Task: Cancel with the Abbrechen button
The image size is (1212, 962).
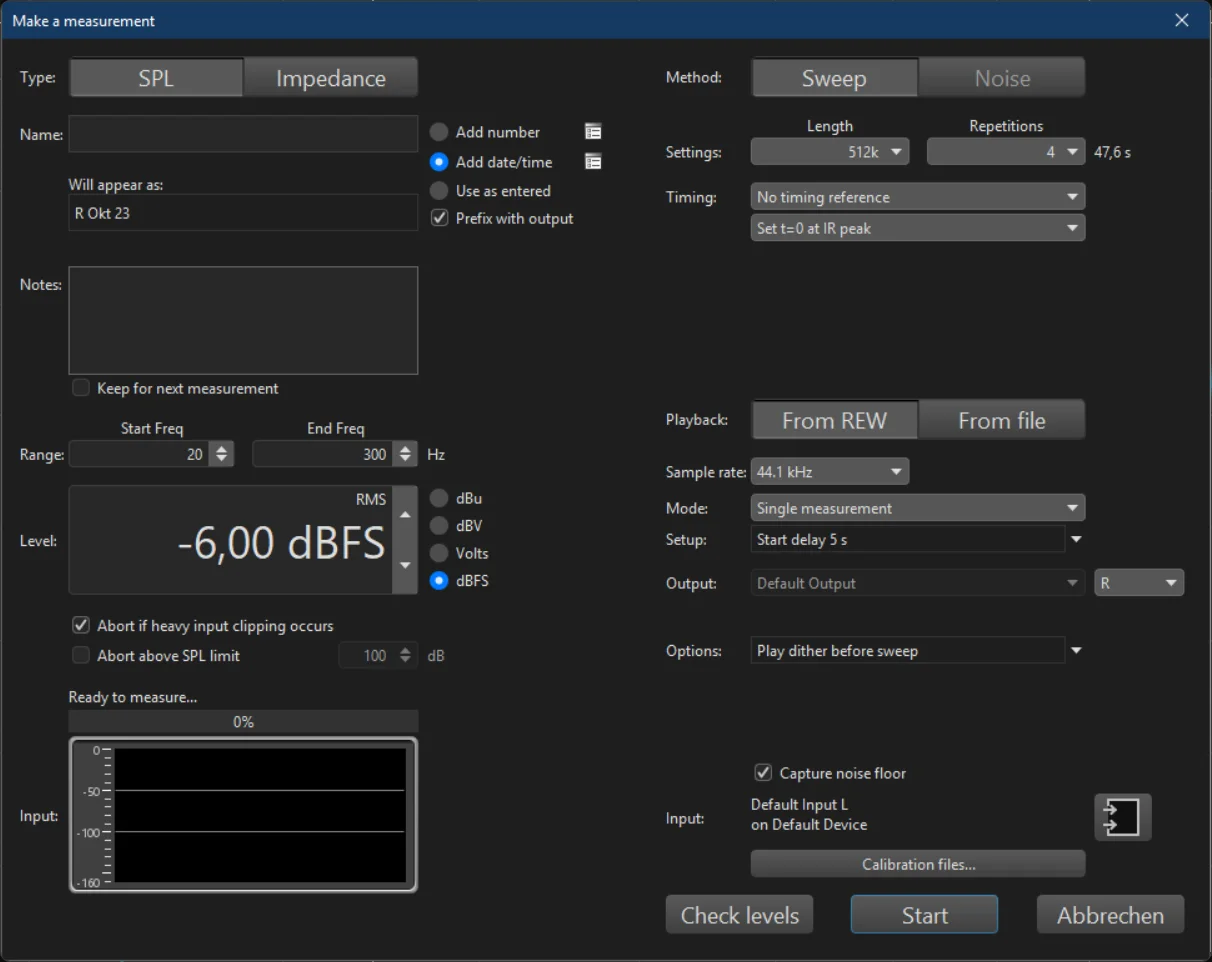Action: (1110, 915)
